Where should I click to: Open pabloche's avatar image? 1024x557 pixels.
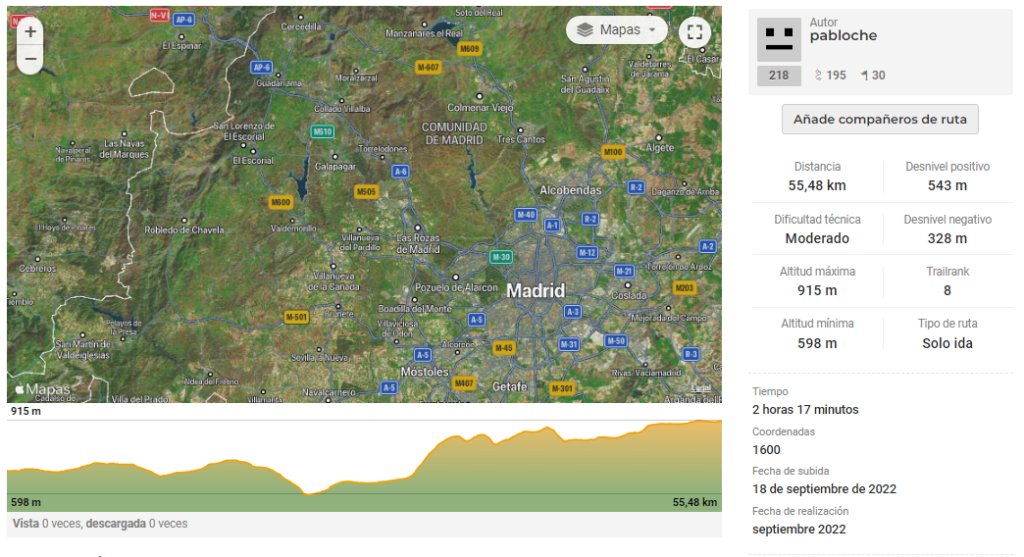point(778,39)
